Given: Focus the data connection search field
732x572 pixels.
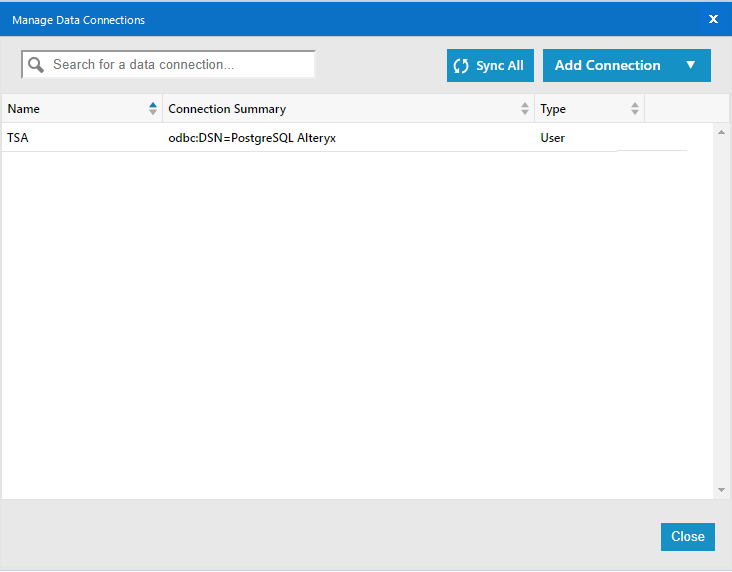Looking at the screenshot, I should click(168, 64).
